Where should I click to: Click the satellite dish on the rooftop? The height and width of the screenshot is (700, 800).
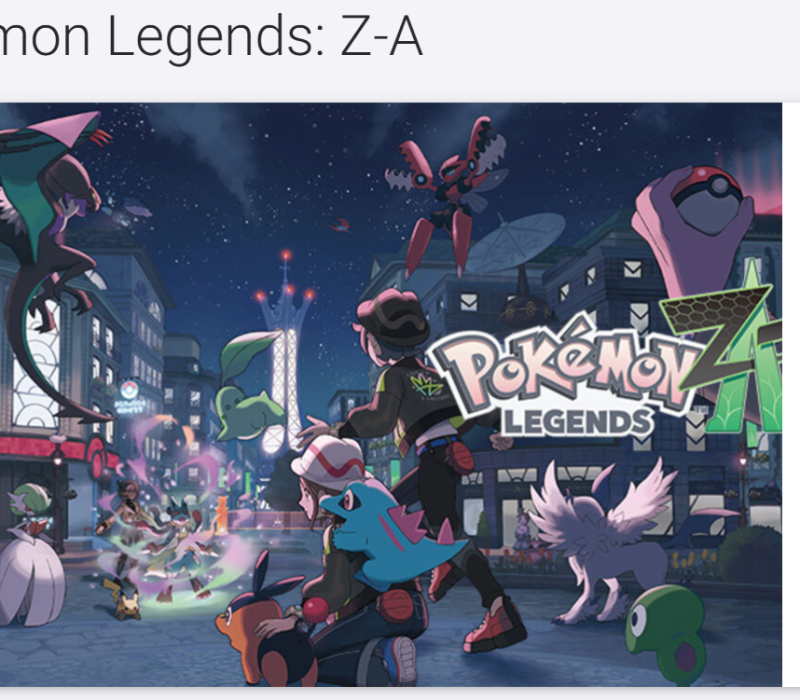pyautogui.click(x=515, y=244)
